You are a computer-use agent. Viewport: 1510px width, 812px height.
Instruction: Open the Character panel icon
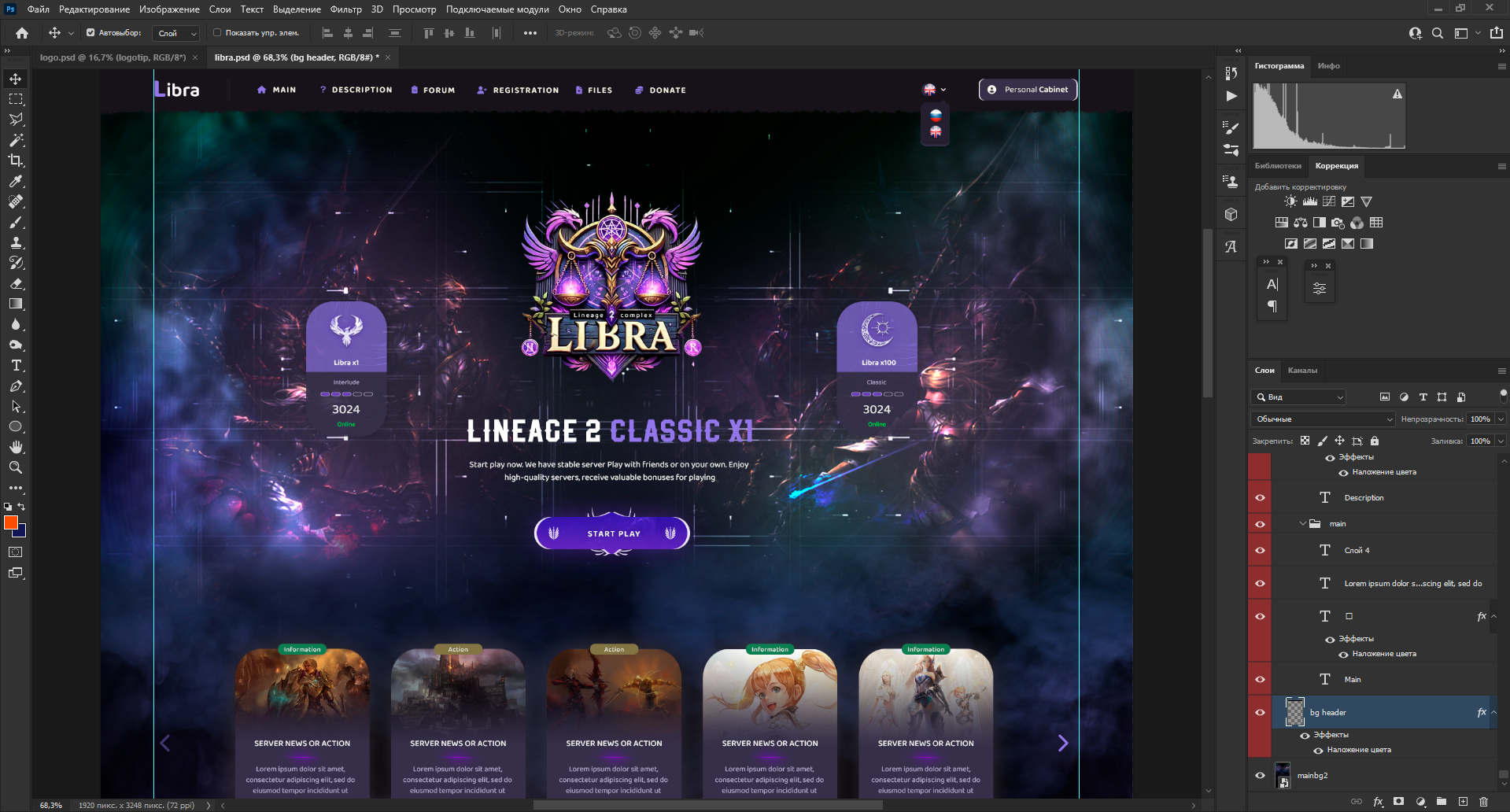pos(1272,284)
